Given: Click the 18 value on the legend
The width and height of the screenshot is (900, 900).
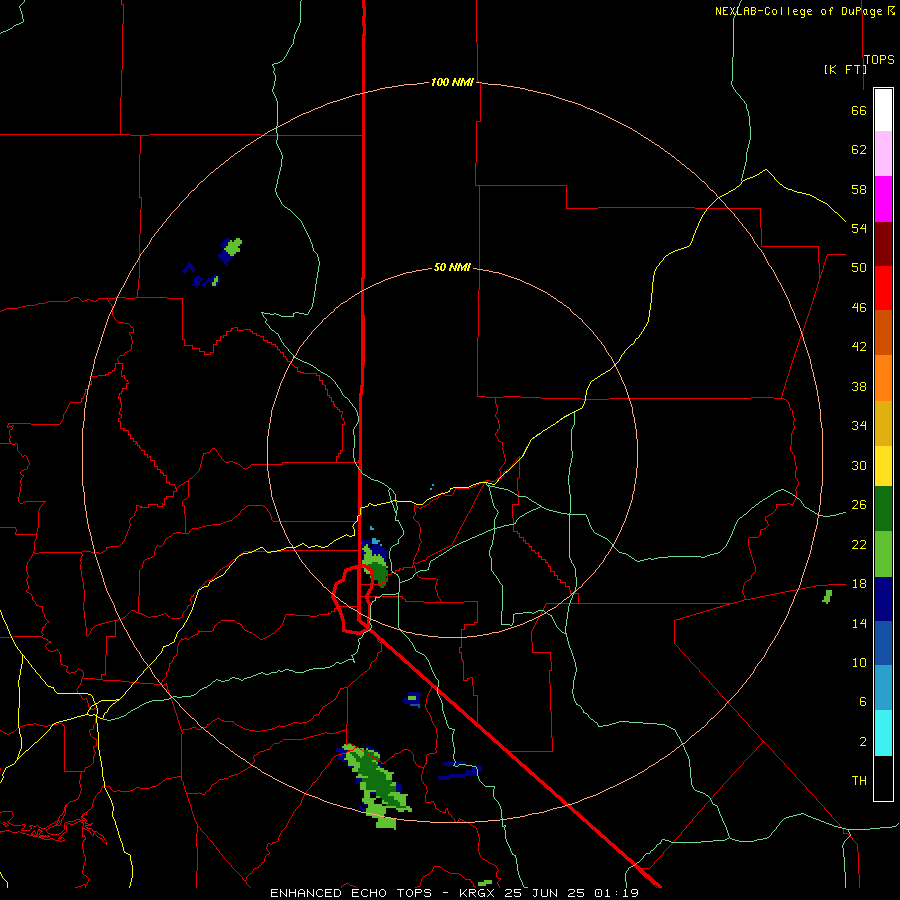Looking at the screenshot, I should click(859, 583).
